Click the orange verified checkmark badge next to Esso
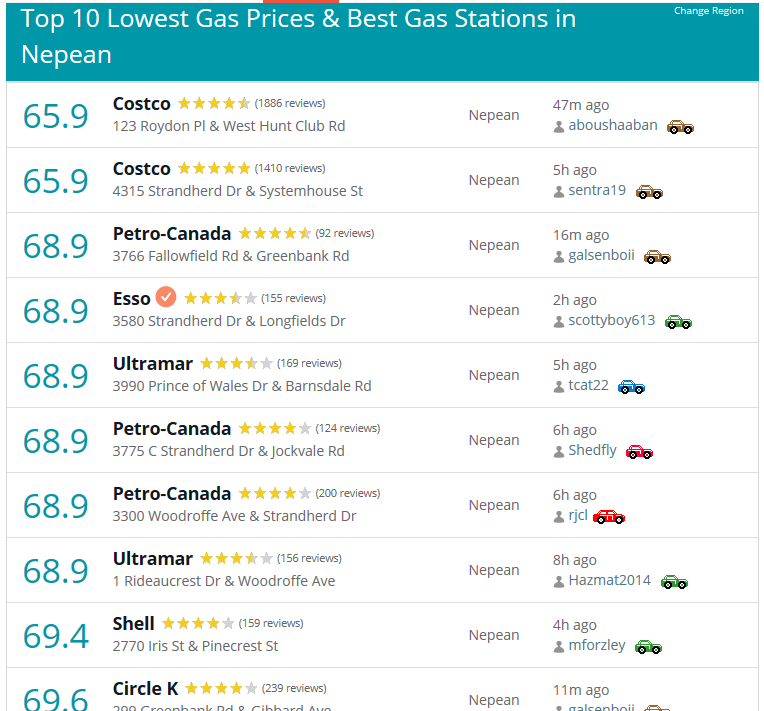Screen dimensions: 764x711 166,296
